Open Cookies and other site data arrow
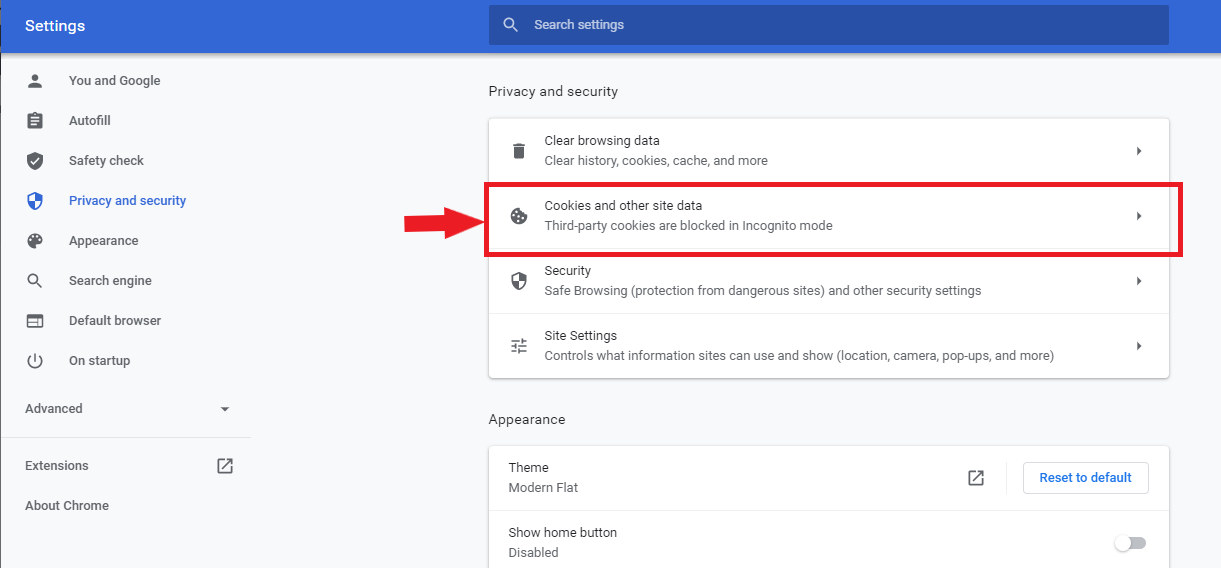Image resolution: width=1221 pixels, height=568 pixels. click(1139, 216)
